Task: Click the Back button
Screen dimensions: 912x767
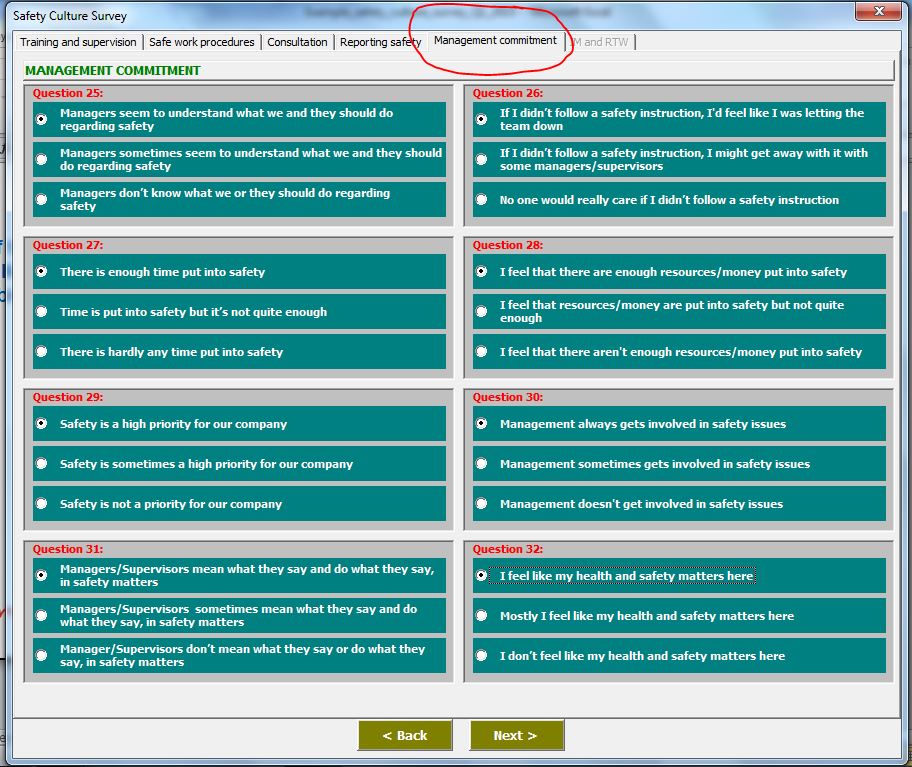Action: [x=405, y=735]
